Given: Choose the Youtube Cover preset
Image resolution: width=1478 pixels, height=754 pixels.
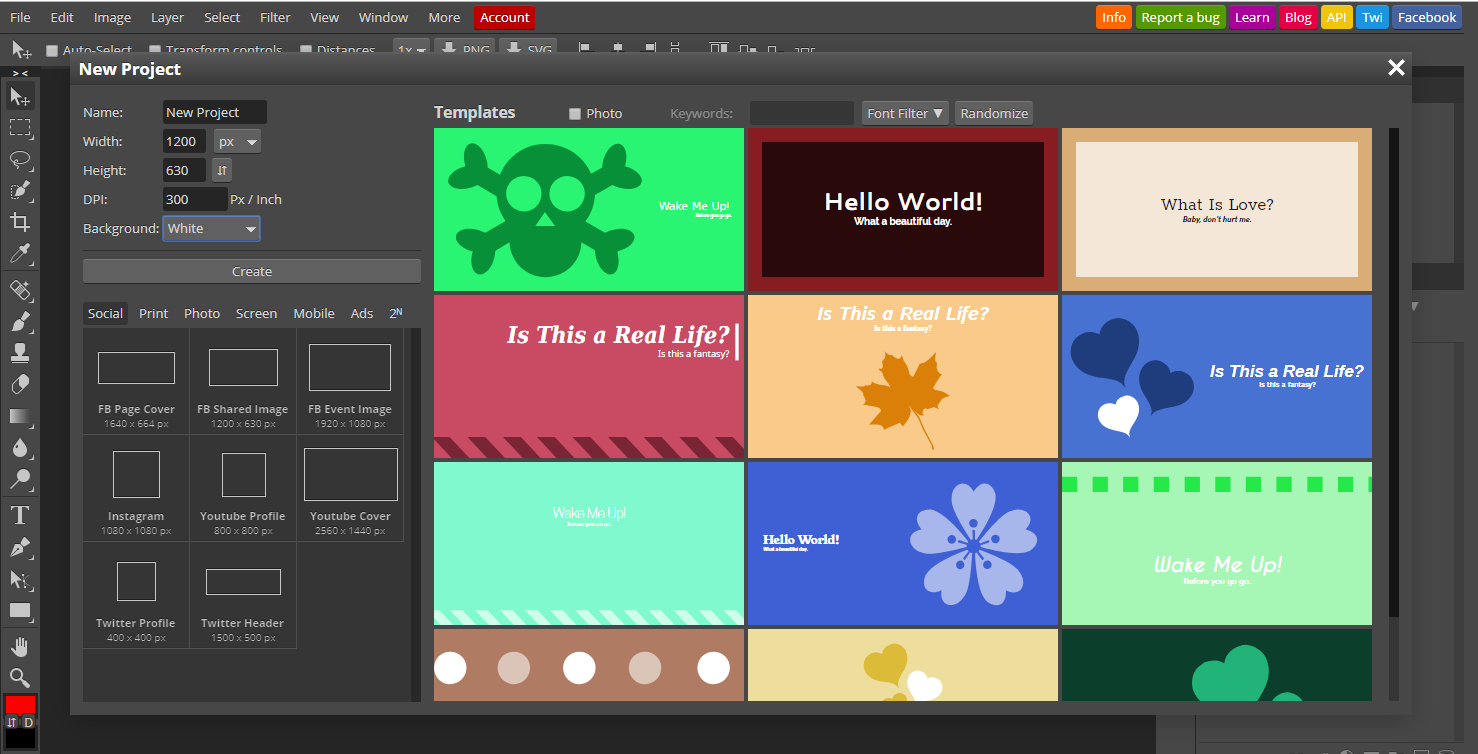Looking at the screenshot, I should (350, 488).
